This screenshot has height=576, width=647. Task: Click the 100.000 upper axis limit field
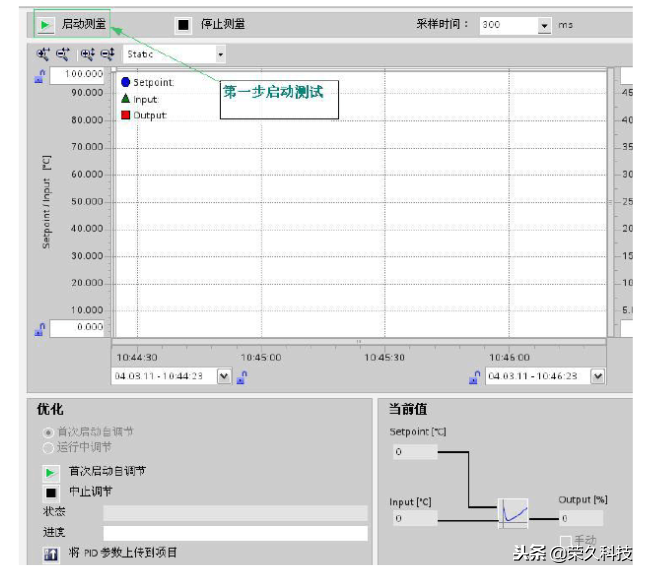(78, 75)
